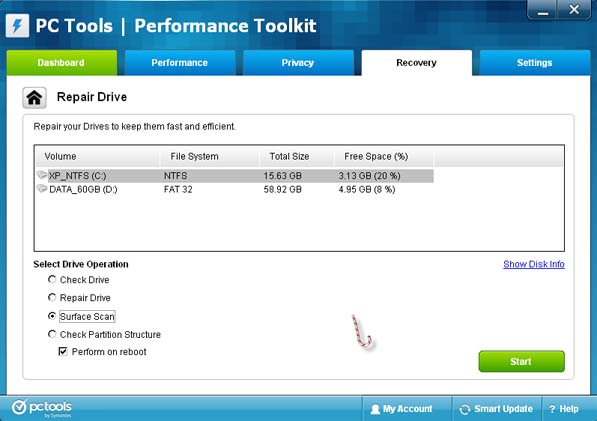
Task: Open the Privacy tab
Action: tap(298, 63)
